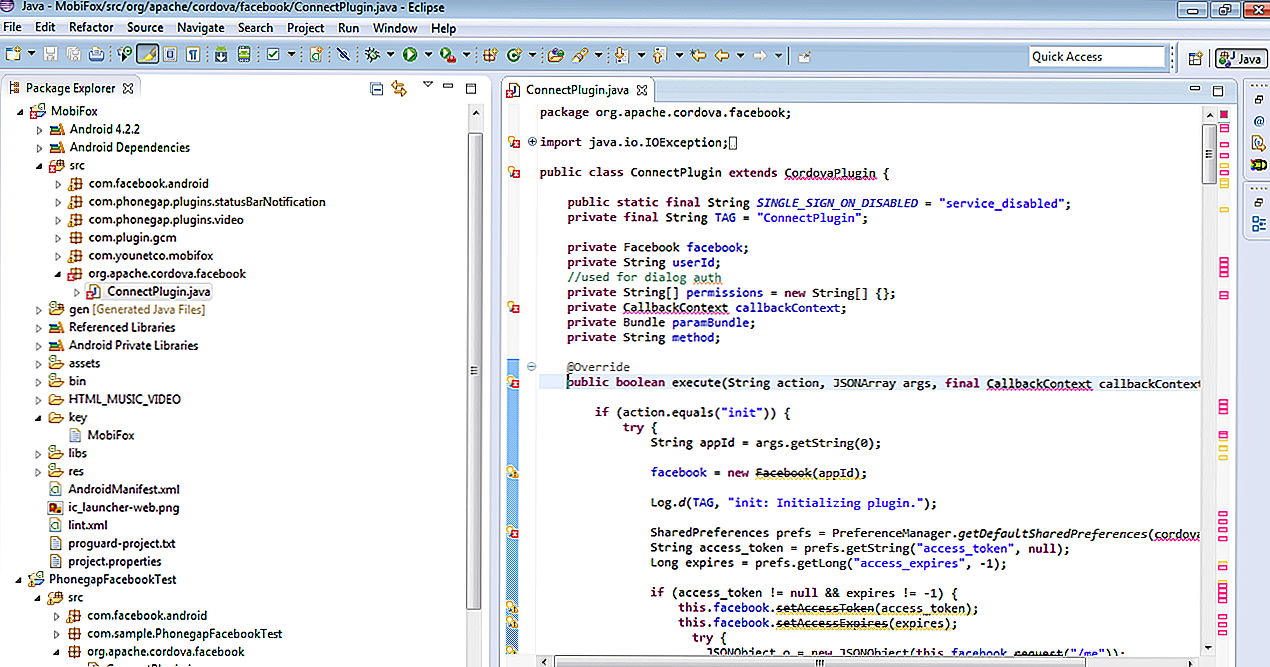Open the Android SDK Manager from the toolbar

click(220, 55)
